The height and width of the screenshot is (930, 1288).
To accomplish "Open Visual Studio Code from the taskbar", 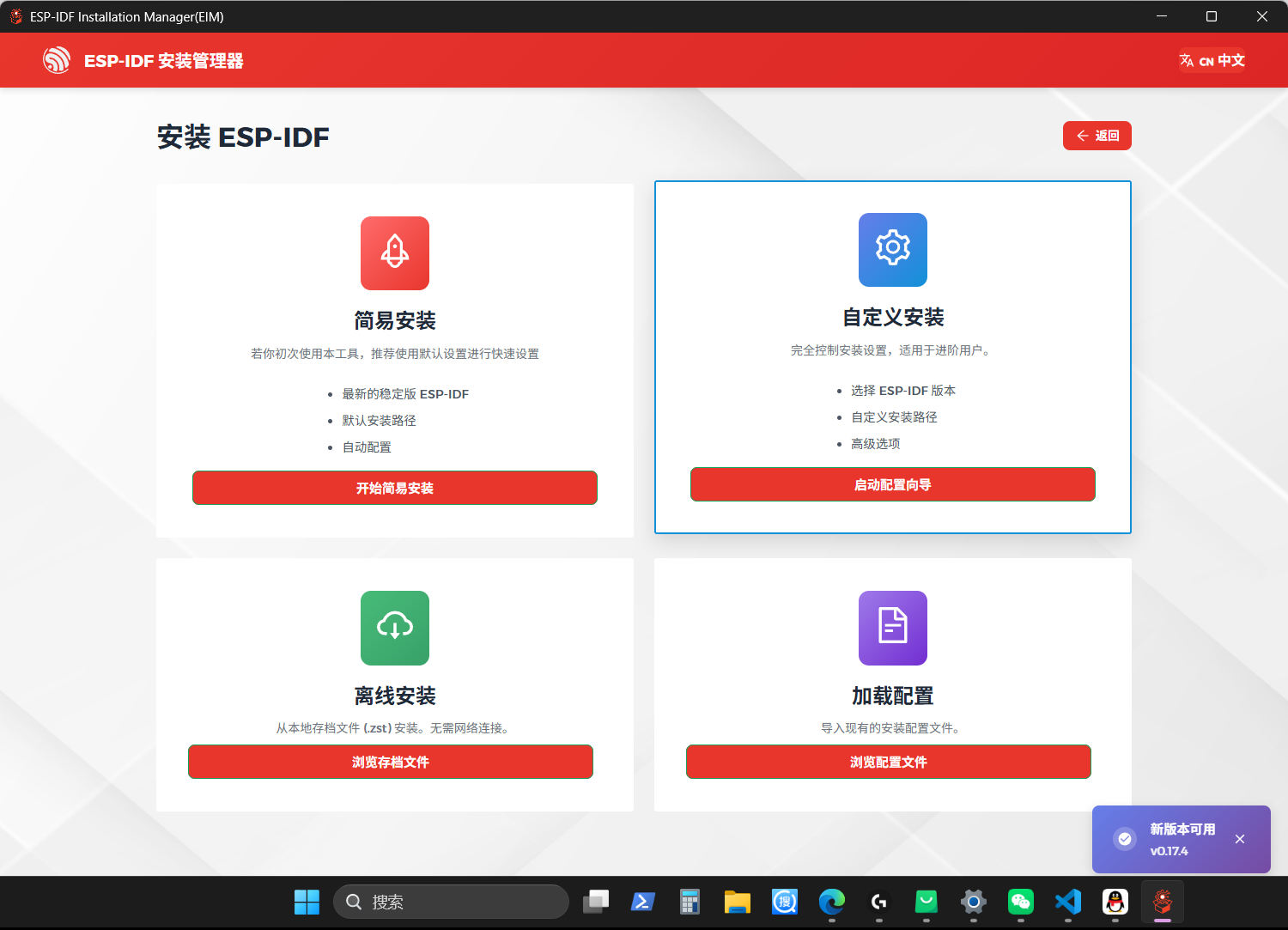I will (x=1068, y=902).
